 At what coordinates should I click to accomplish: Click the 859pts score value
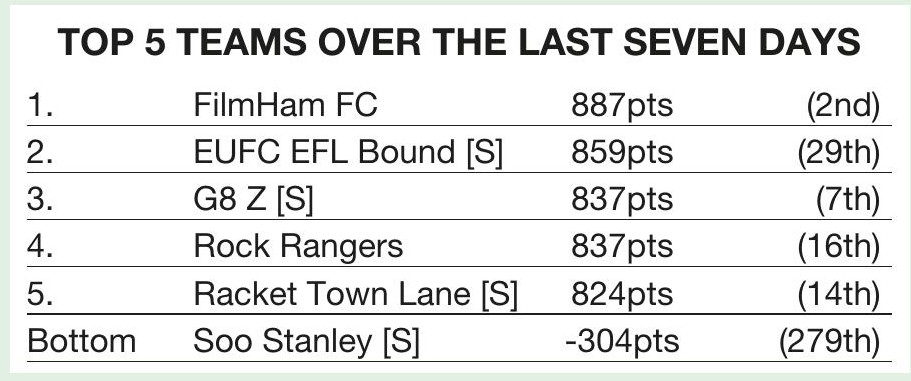(x=622, y=153)
